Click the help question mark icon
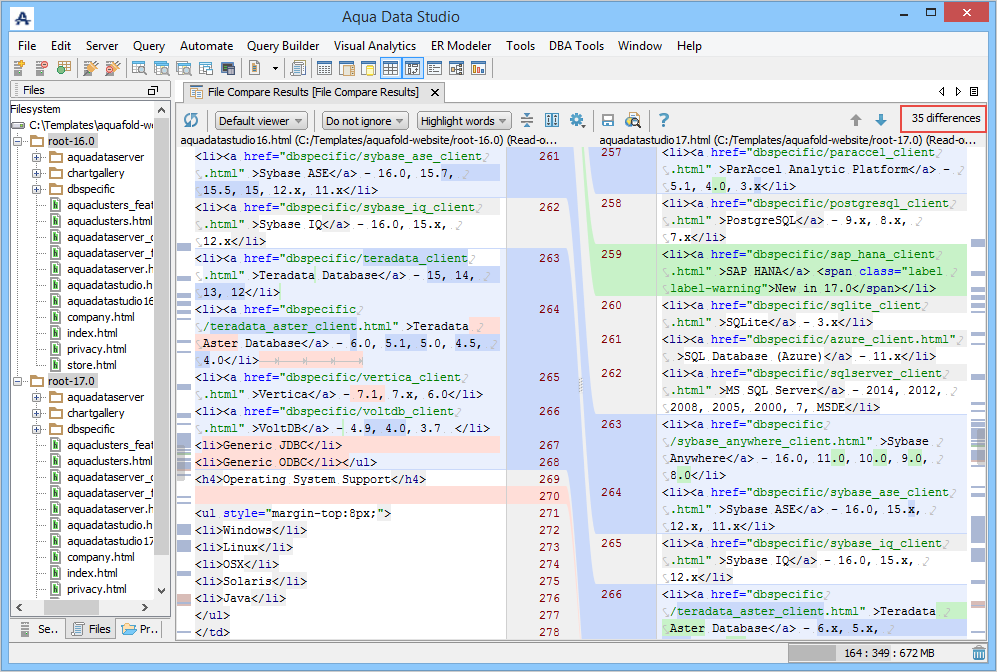The width and height of the screenshot is (997, 672). pos(663,121)
